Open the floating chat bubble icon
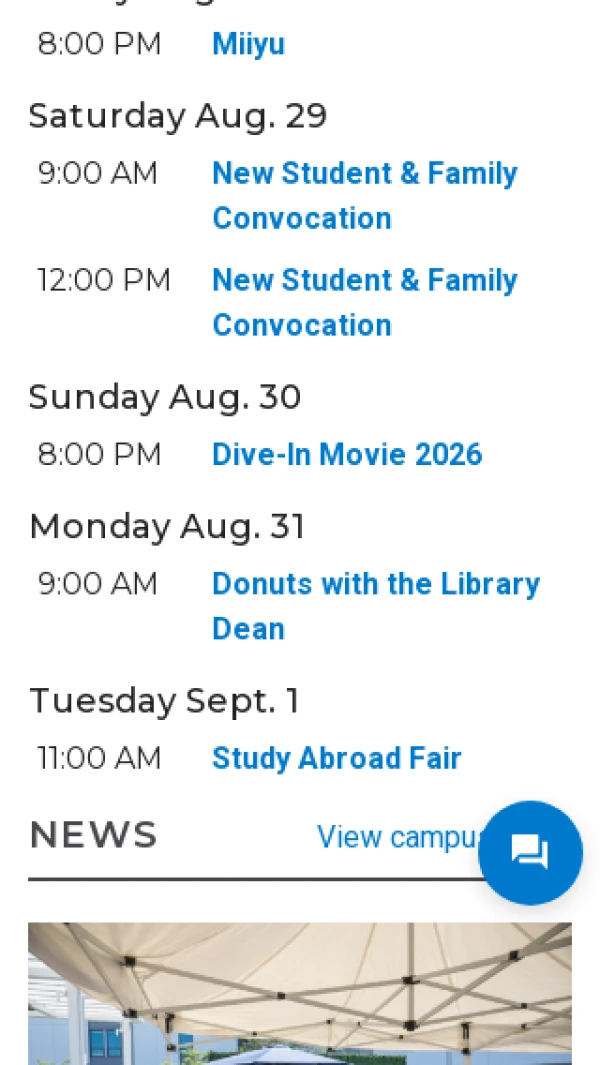 (x=530, y=852)
